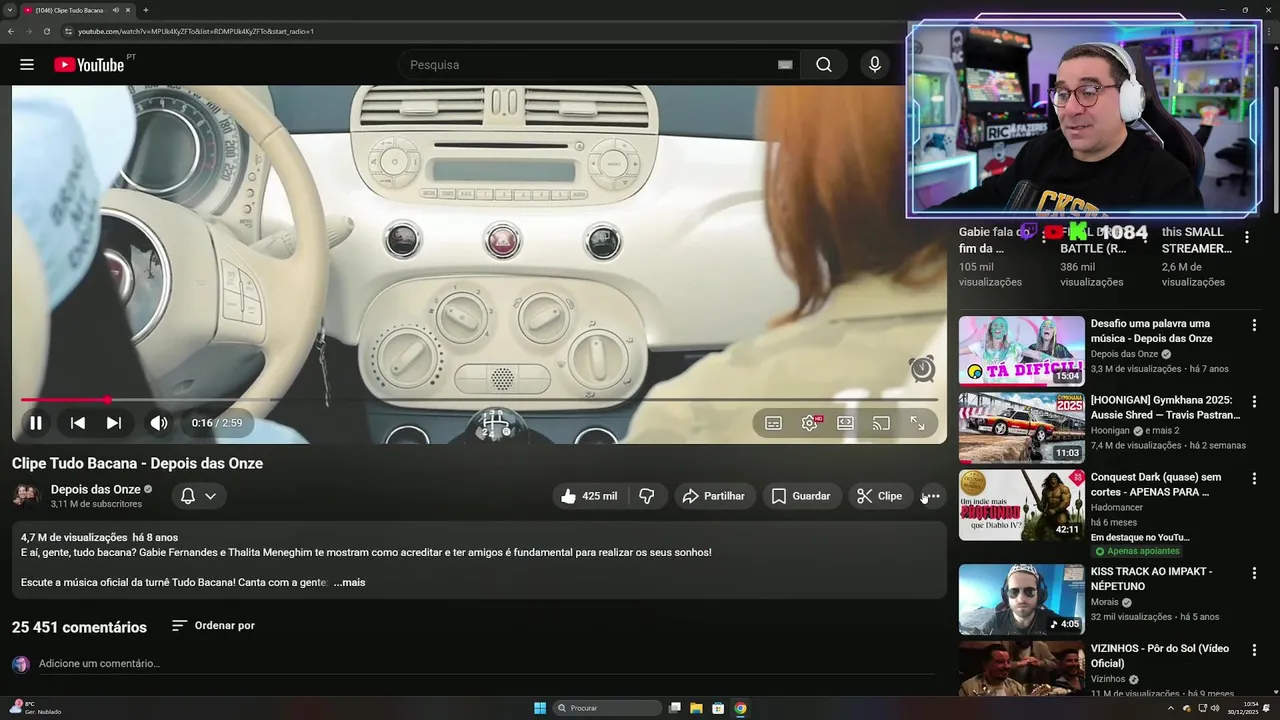Open the Hoonigan Gymkhana 2025 thumbnail

click(x=1022, y=428)
